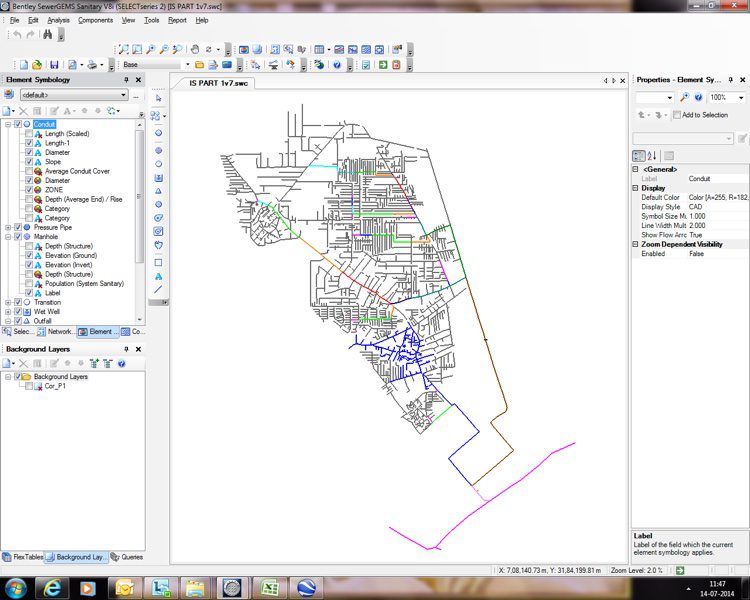Click the green Compute arrow icon

pyautogui.click(x=382, y=65)
